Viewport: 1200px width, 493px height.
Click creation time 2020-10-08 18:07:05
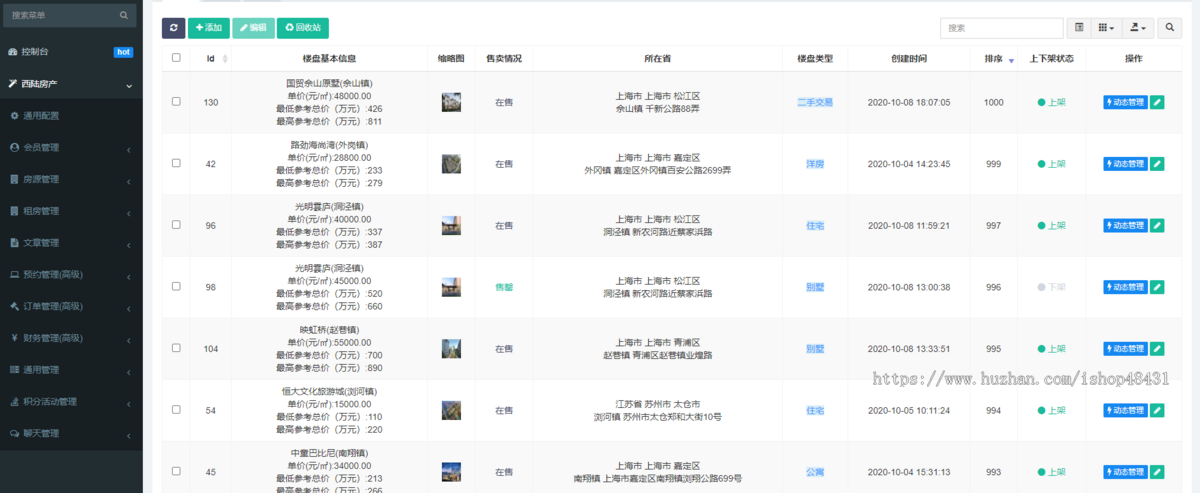(908, 102)
